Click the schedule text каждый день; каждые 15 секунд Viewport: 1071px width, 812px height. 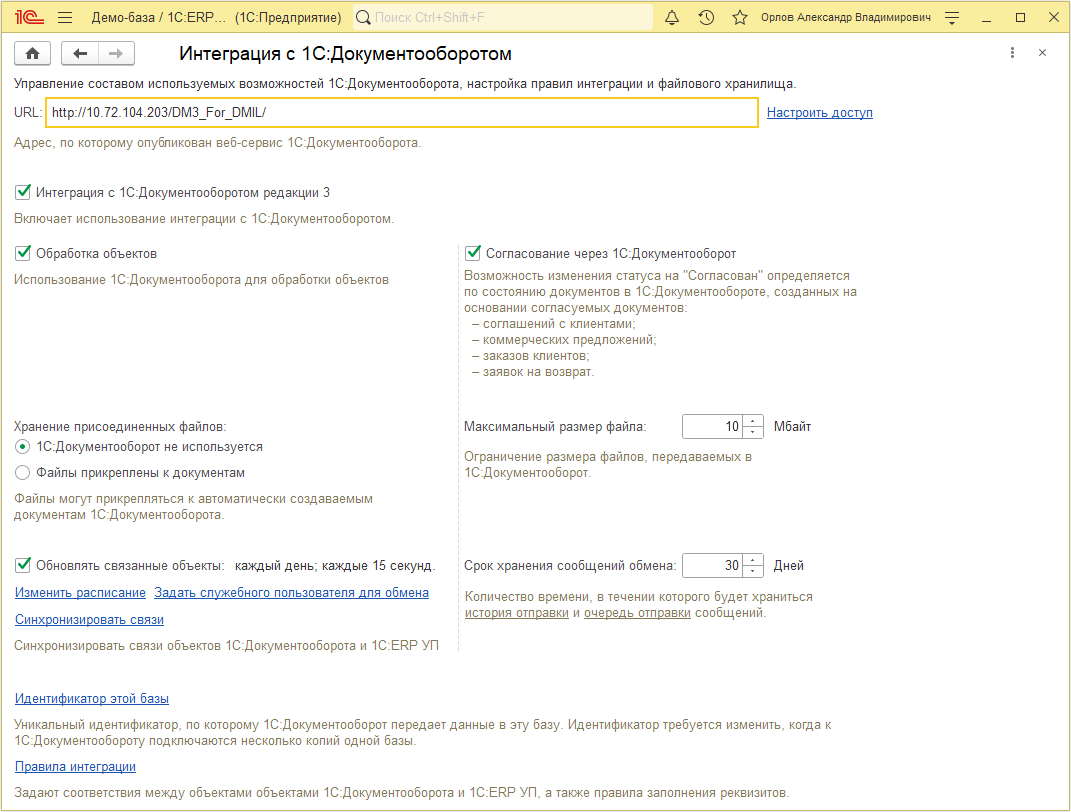click(335, 565)
